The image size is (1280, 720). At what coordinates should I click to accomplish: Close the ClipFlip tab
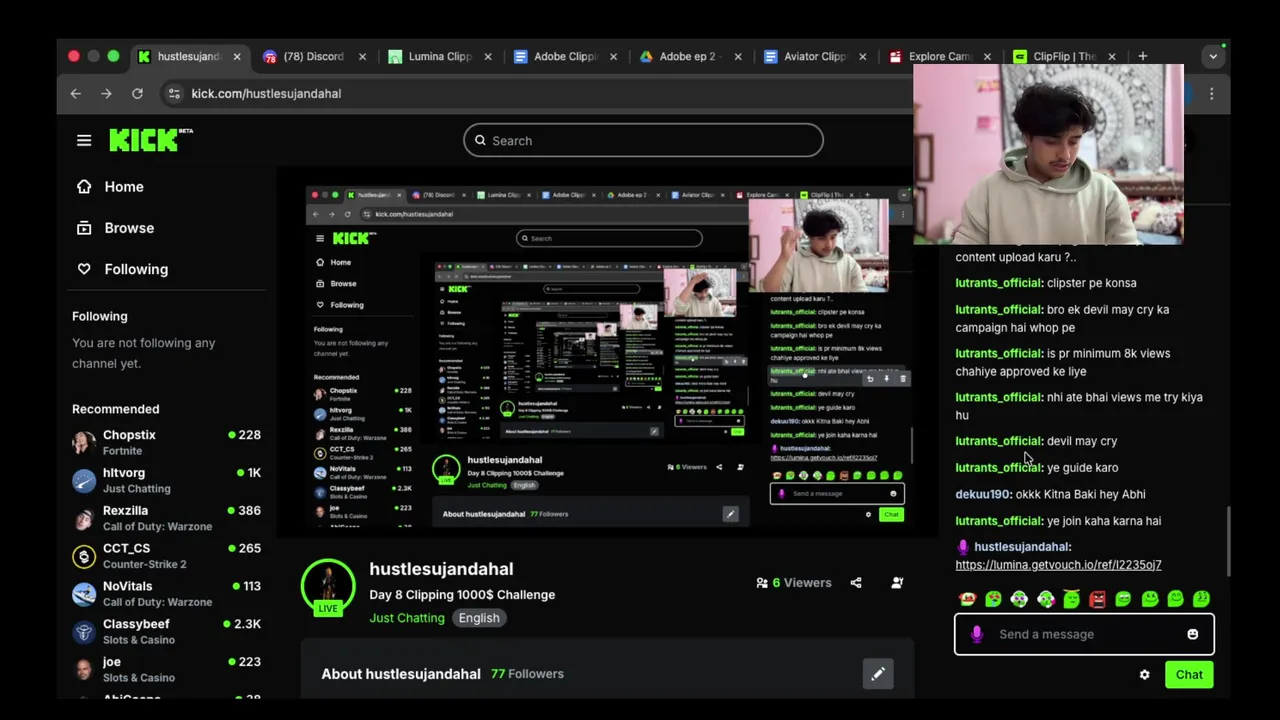tap(1112, 56)
